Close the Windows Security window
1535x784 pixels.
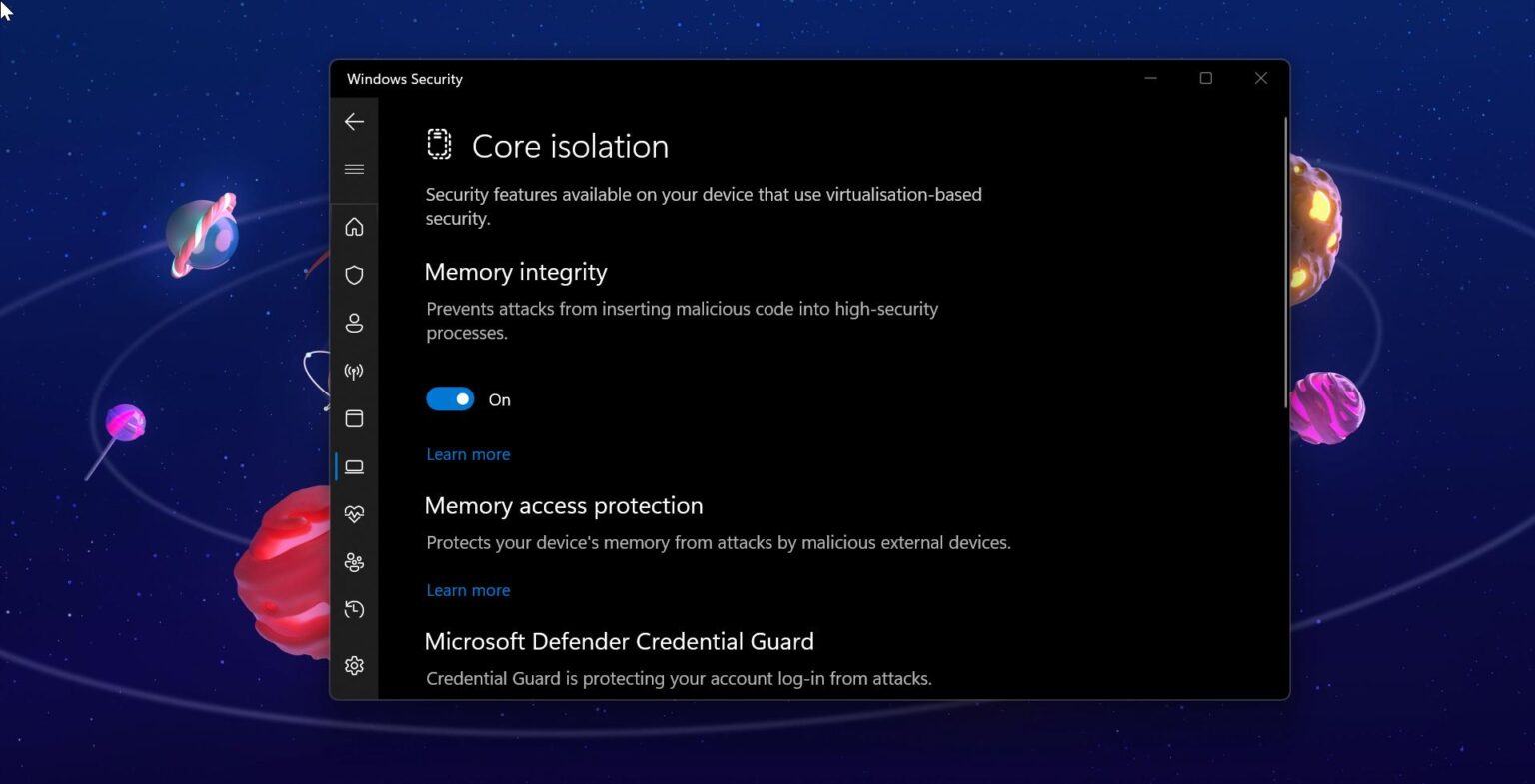point(1261,78)
